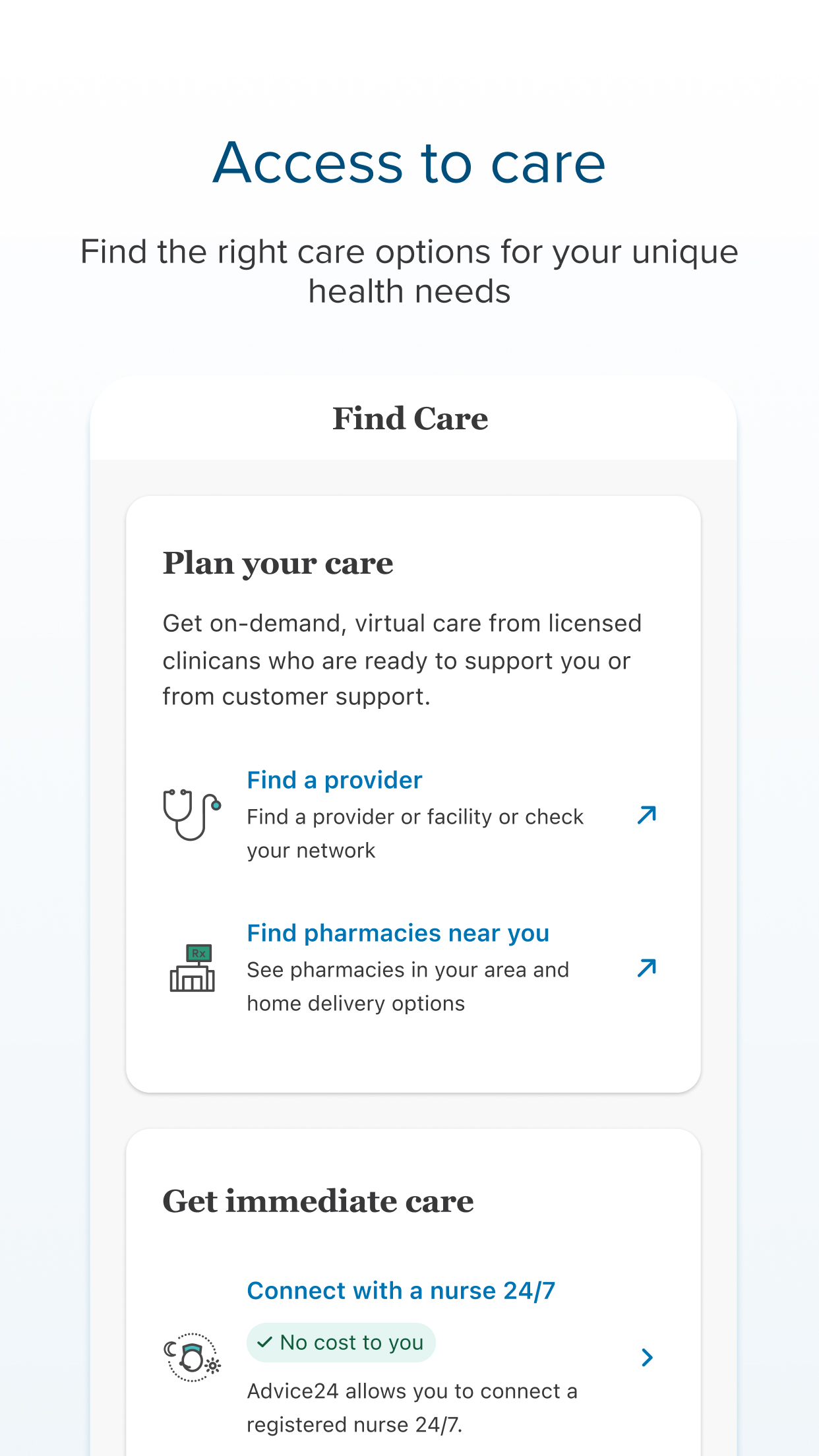Tap the home delivery options description text
Screen dimensions: 819x1456
pyautogui.click(x=408, y=986)
